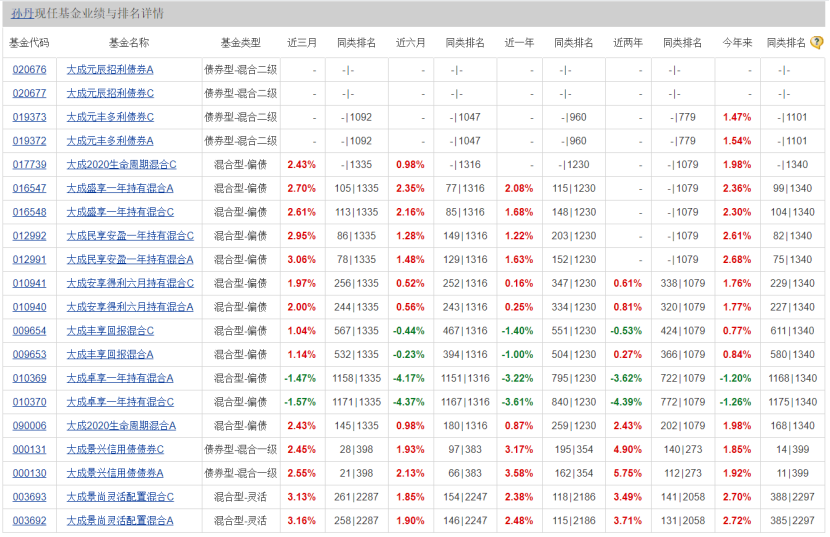Image resolution: width=830 pixels, height=537 pixels.
Task: Click the 近两年 column header
Action: (628, 43)
